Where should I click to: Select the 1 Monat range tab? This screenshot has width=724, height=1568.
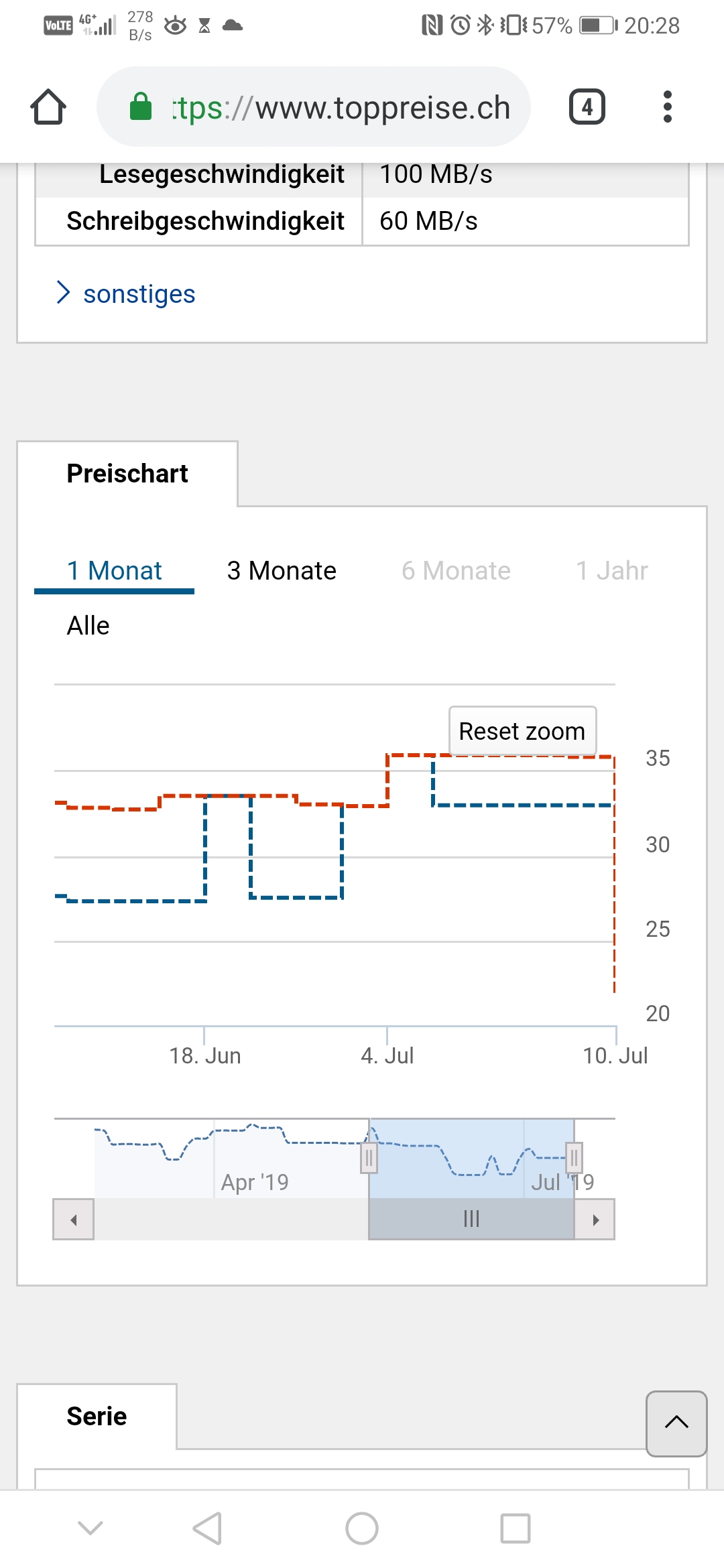pyautogui.click(x=115, y=571)
